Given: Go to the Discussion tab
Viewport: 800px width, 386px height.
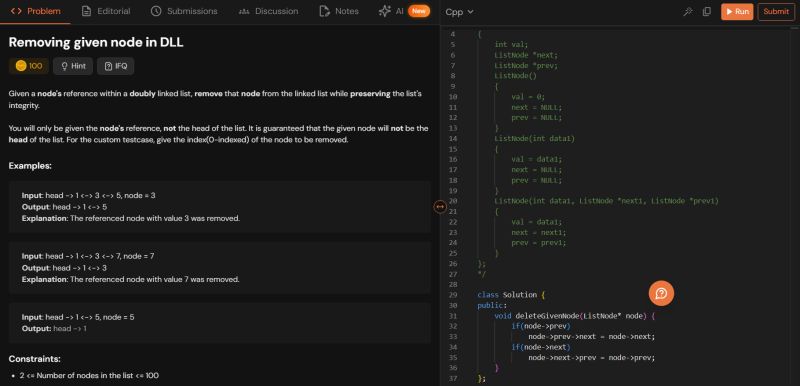Looking at the screenshot, I should [268, 11].
